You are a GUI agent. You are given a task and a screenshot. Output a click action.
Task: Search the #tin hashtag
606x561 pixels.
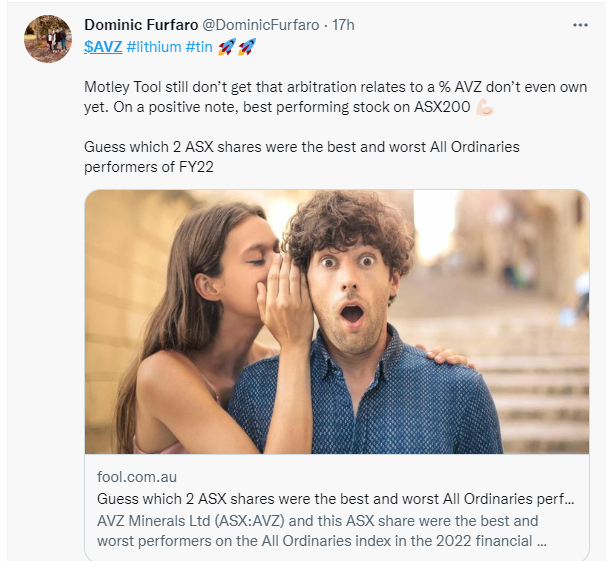point(199,46)
